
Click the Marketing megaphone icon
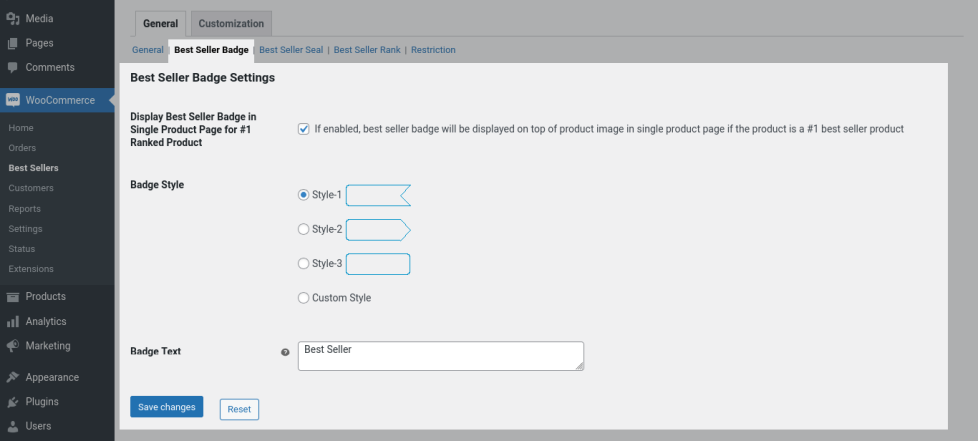pyautogui.click(x=13, y=346)
